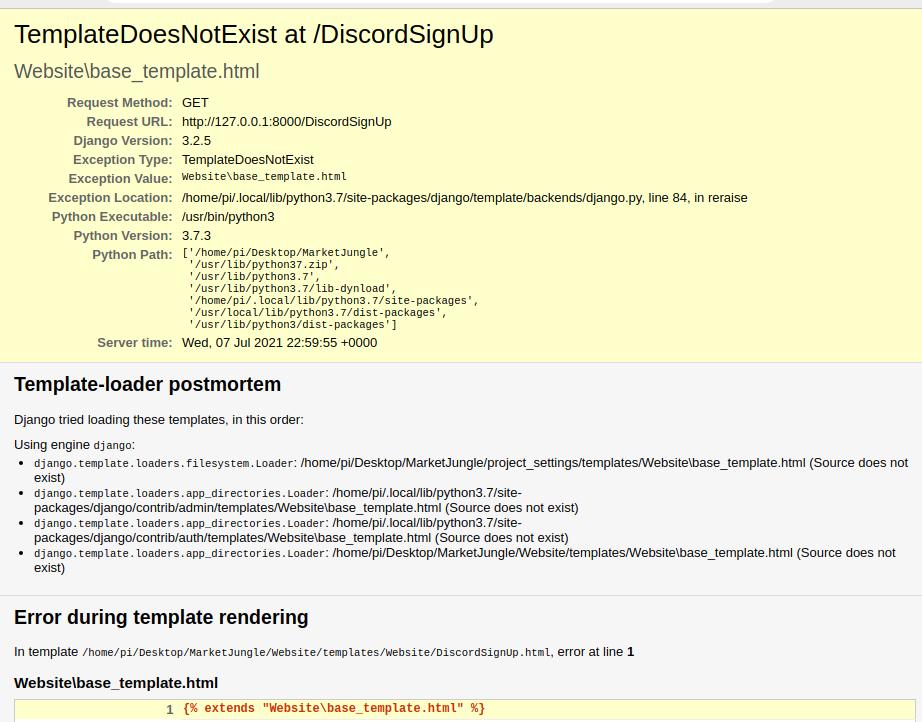
Task: Click the Python executable '/usr/bin/python3'
Action: tap(228, 216)
